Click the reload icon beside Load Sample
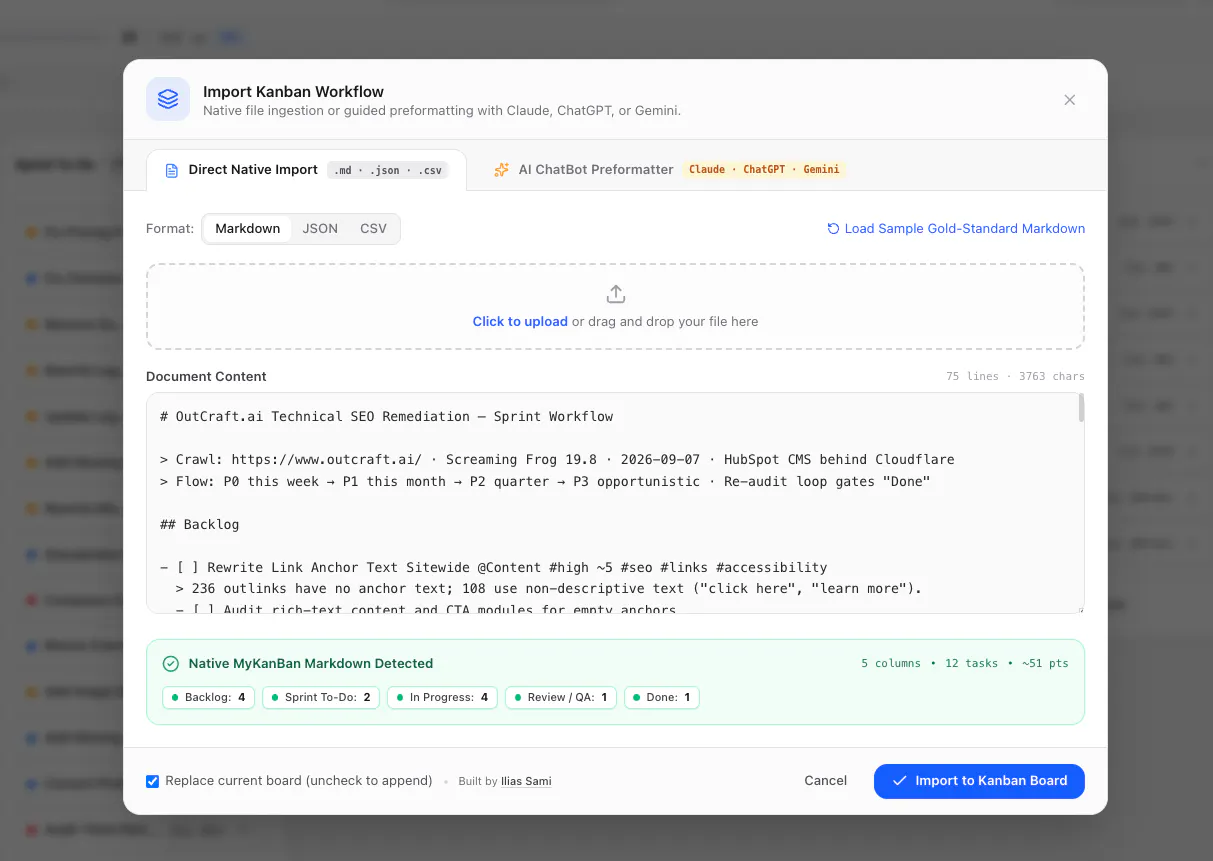 coord(833,229)
